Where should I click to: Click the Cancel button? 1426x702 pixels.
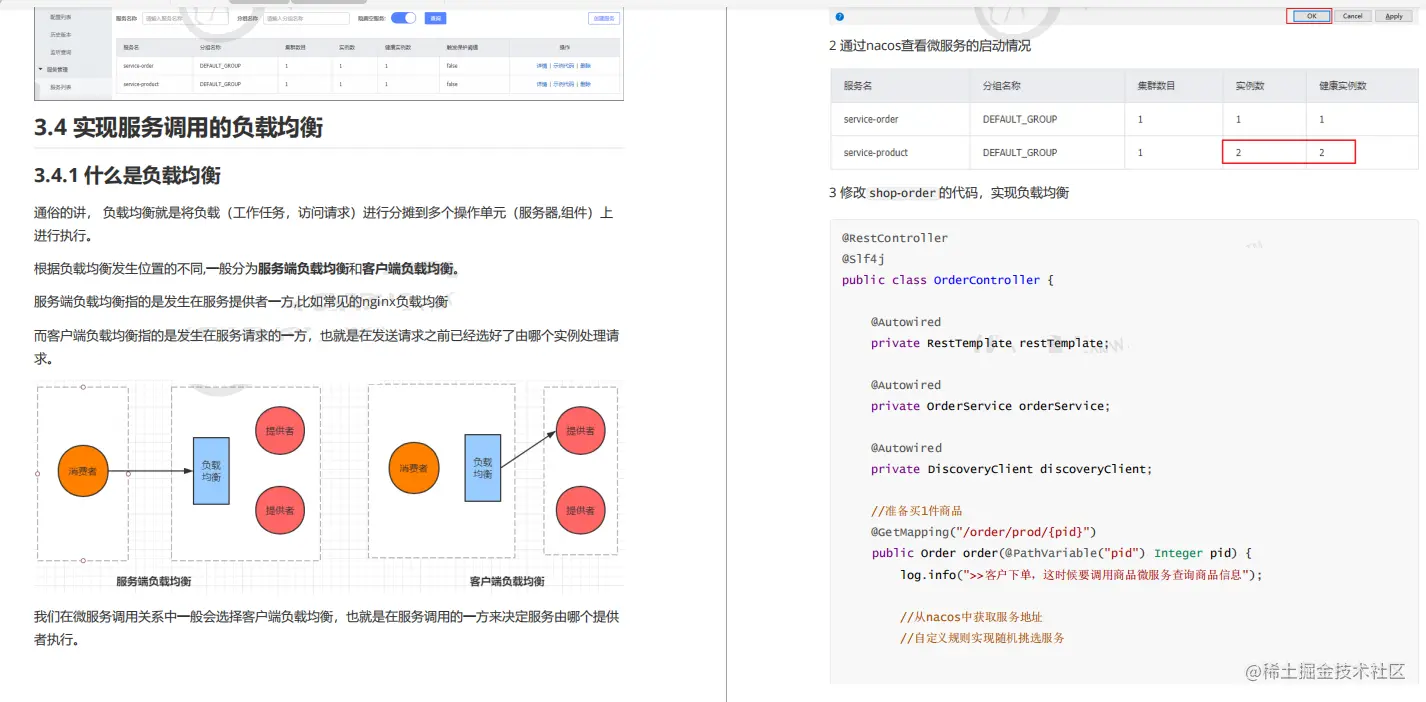[x=1356, y=16]
